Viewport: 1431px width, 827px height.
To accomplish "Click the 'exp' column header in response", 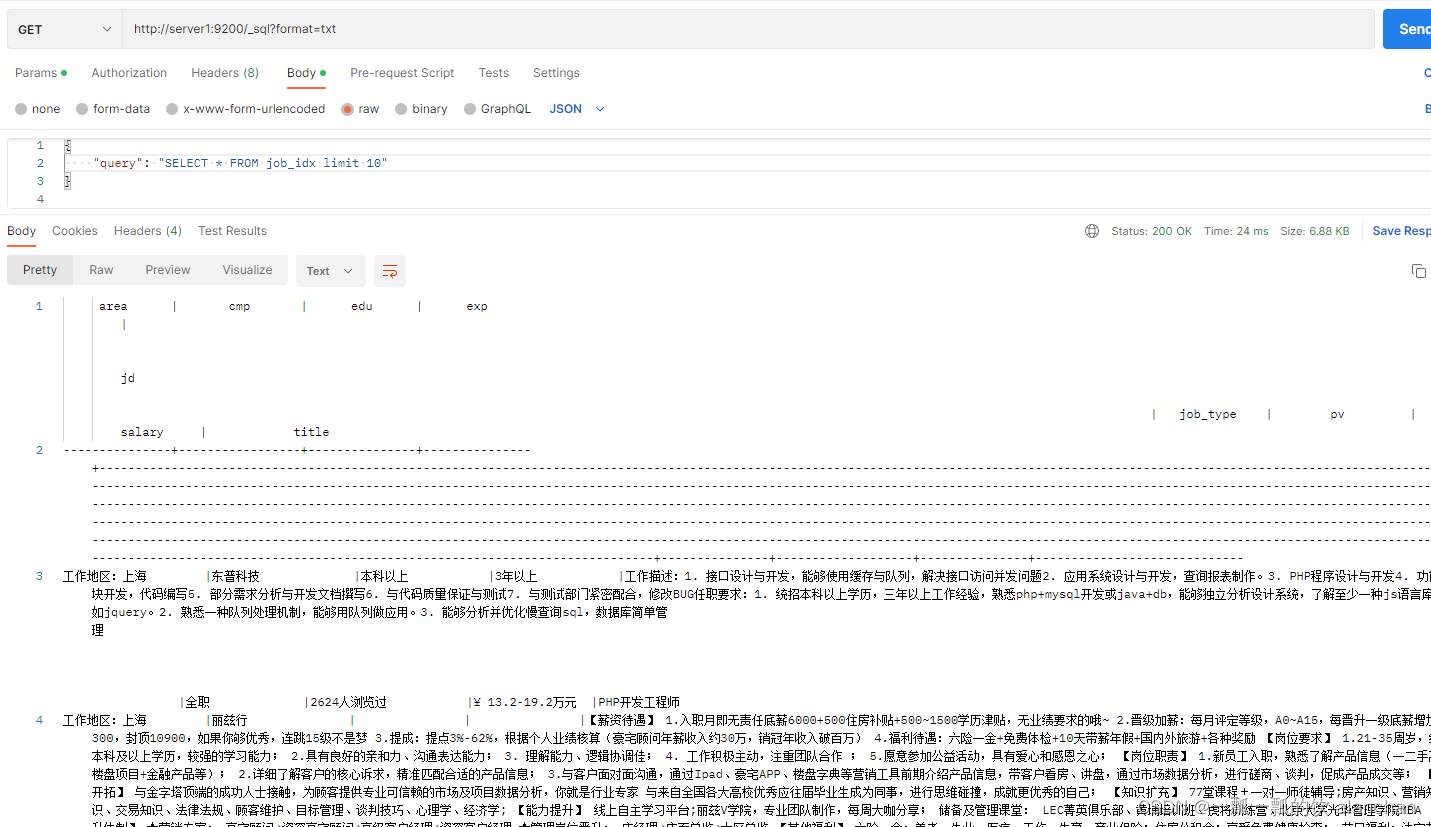I will 477,306.
